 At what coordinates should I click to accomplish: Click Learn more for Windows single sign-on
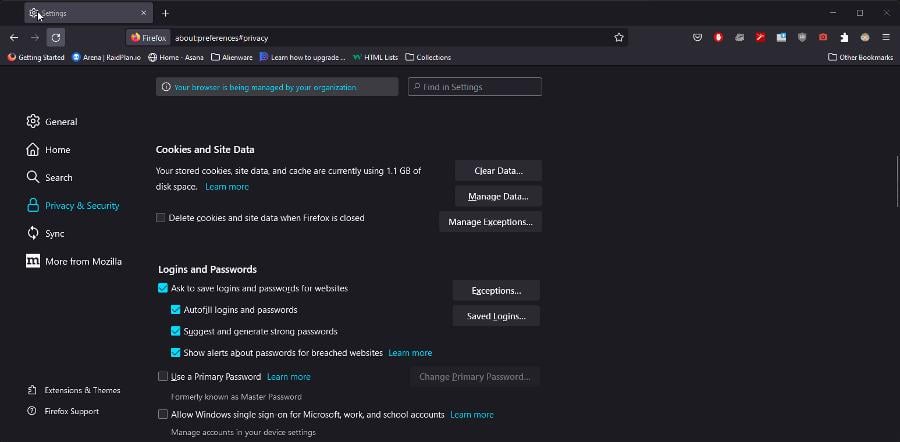pos(472,414)
